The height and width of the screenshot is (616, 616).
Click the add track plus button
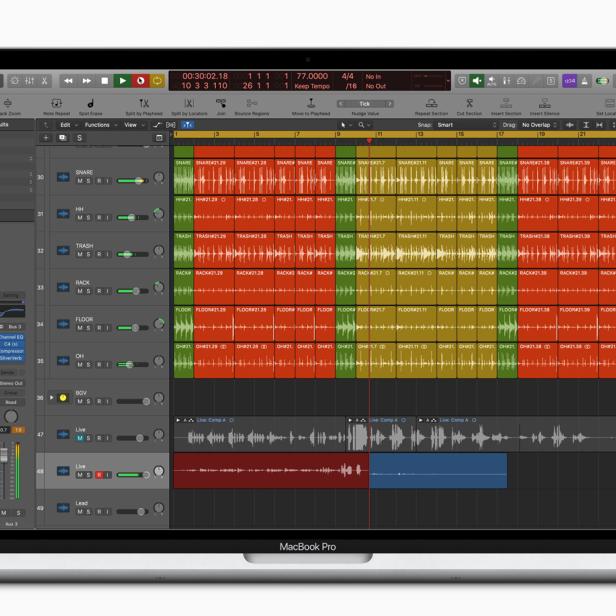point(46,138)
